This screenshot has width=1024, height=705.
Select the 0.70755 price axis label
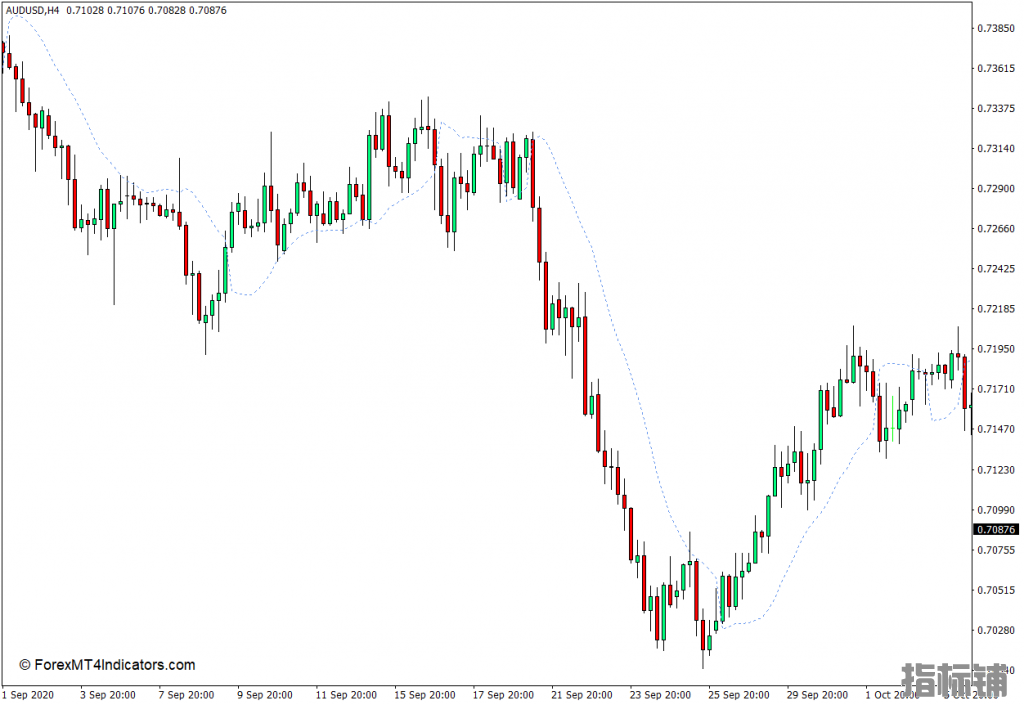point(997,550)
